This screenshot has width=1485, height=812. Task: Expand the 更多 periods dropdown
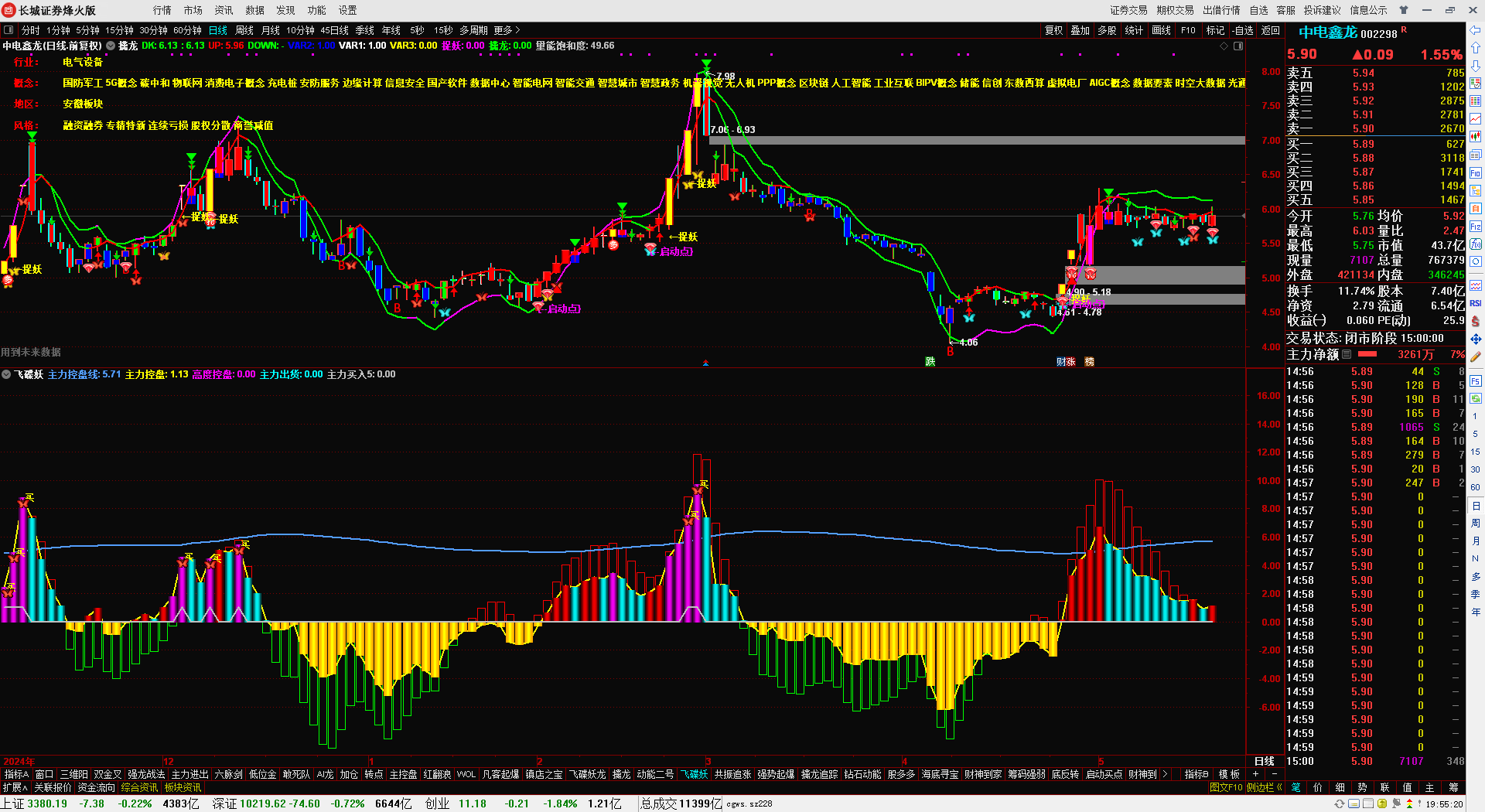(x=507, y=30)
